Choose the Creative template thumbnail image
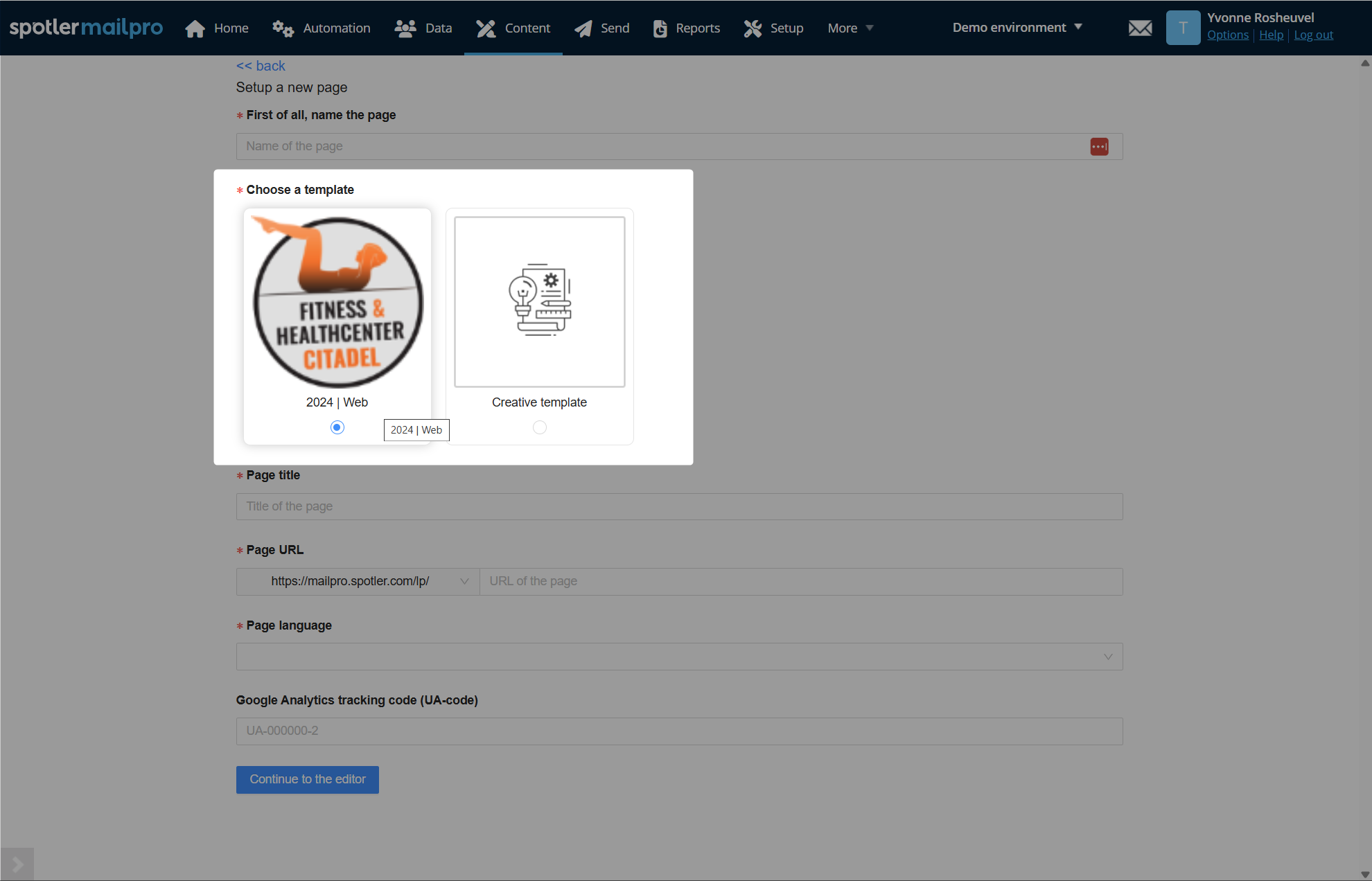Viewport: 1372px width, 881px height. (x=540, y=302)
